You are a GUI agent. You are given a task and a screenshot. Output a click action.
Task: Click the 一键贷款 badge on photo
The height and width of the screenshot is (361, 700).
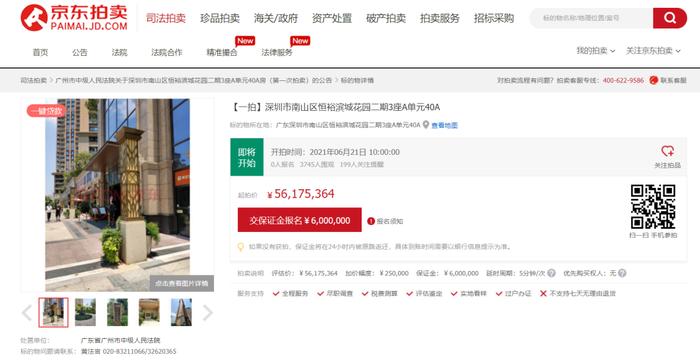point(46,111)
